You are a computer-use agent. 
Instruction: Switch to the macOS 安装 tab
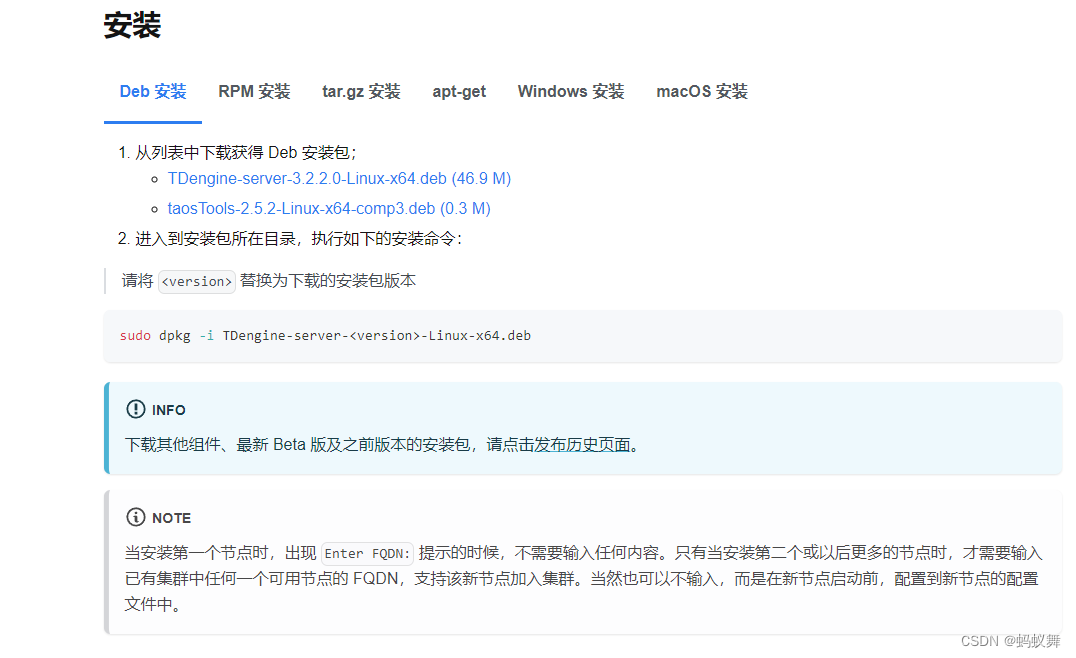tap(701, 91)
